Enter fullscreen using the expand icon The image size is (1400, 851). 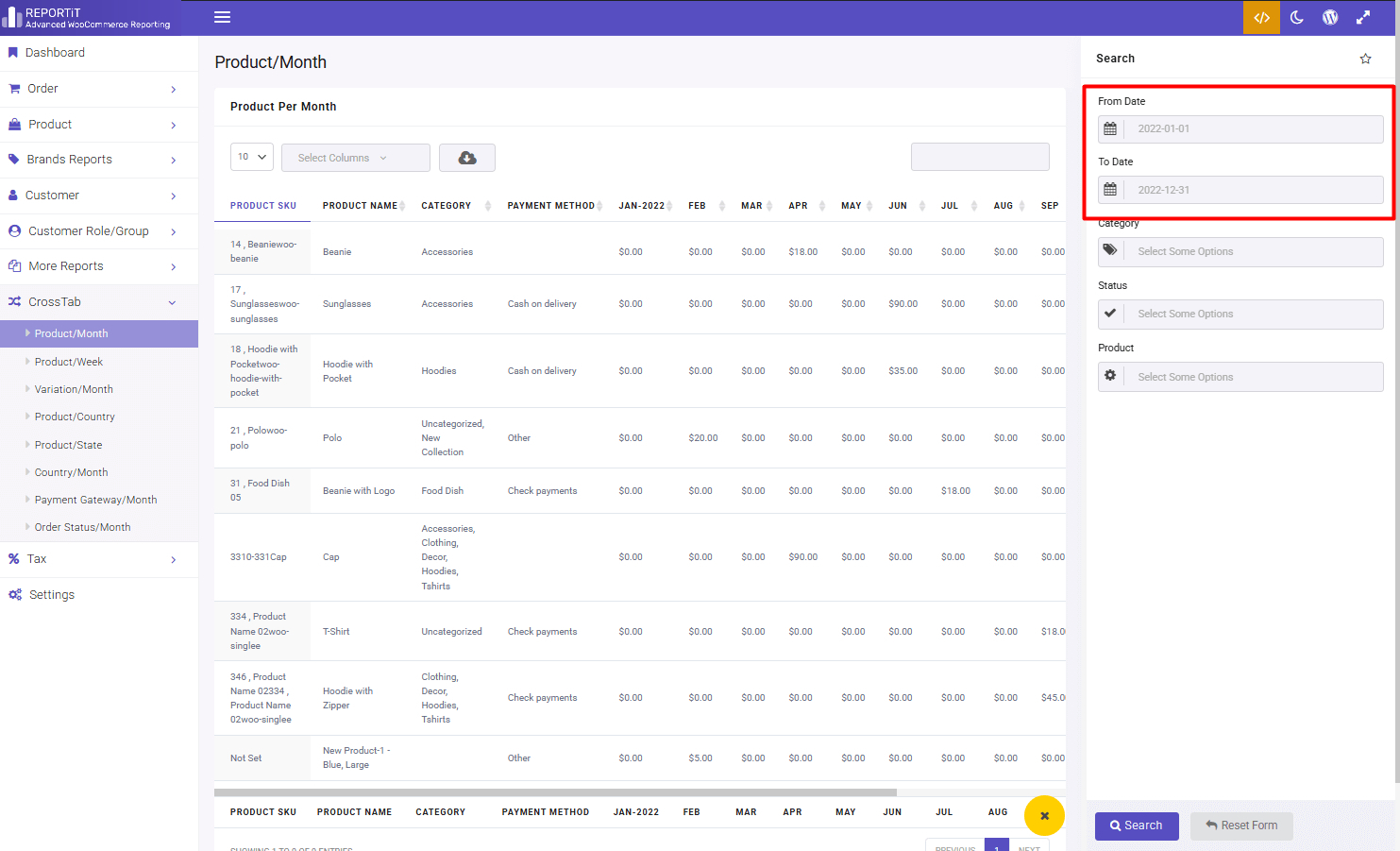click(x=1363, y=17)
